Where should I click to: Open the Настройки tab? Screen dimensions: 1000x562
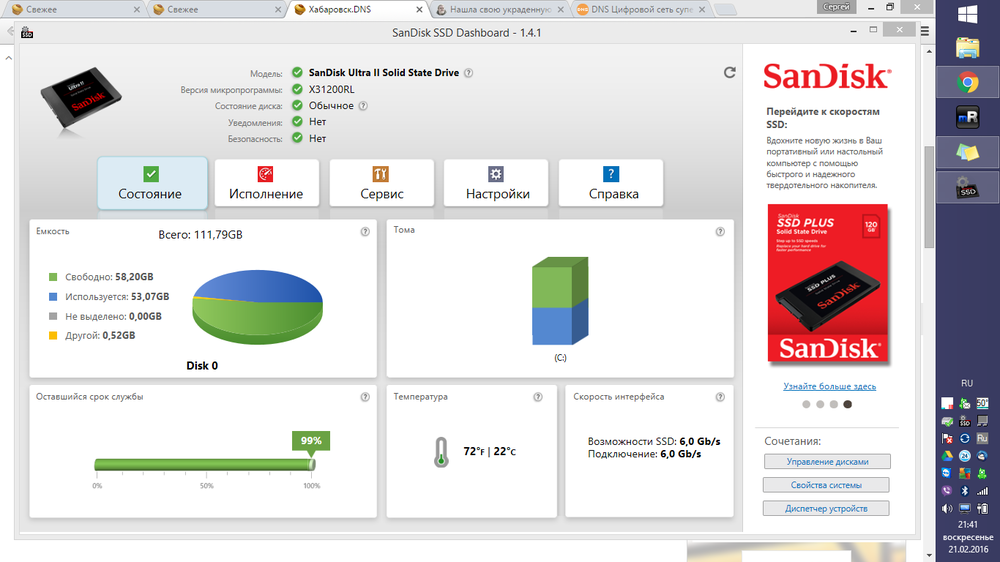(496, 183)
